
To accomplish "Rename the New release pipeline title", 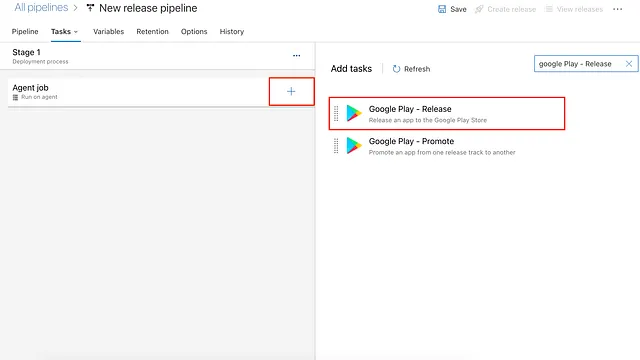I will [148, 8].
